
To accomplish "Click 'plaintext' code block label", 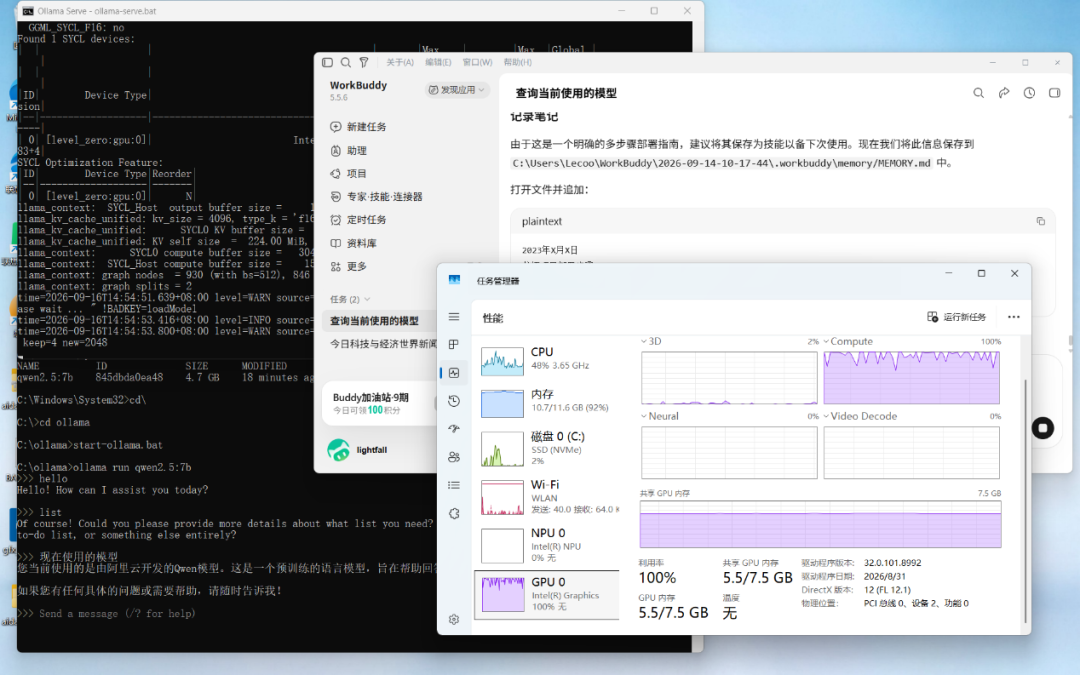I will coord(542,221).
